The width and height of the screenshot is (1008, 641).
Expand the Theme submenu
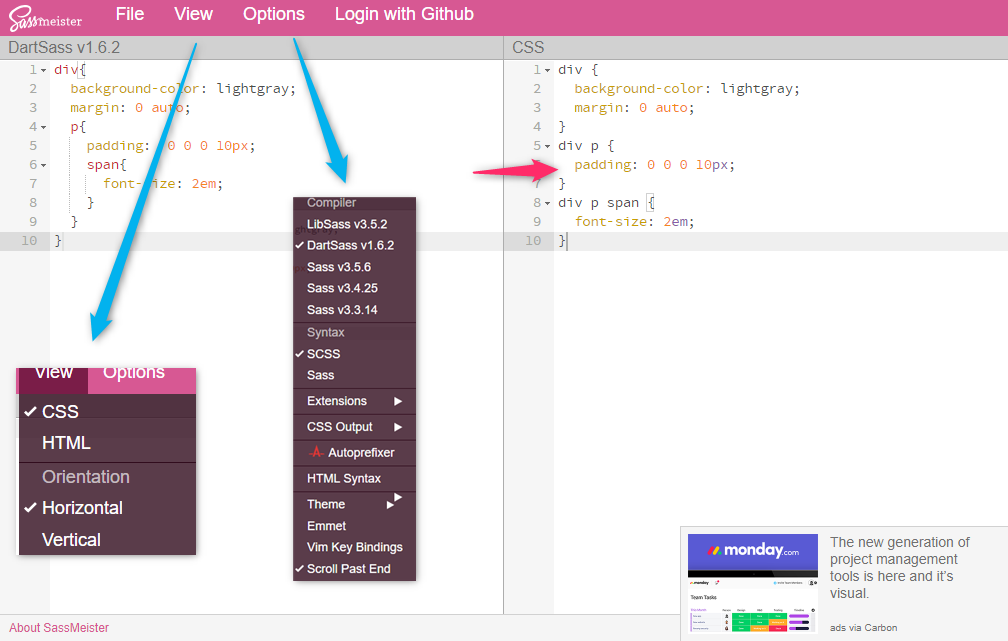[354, 504]
